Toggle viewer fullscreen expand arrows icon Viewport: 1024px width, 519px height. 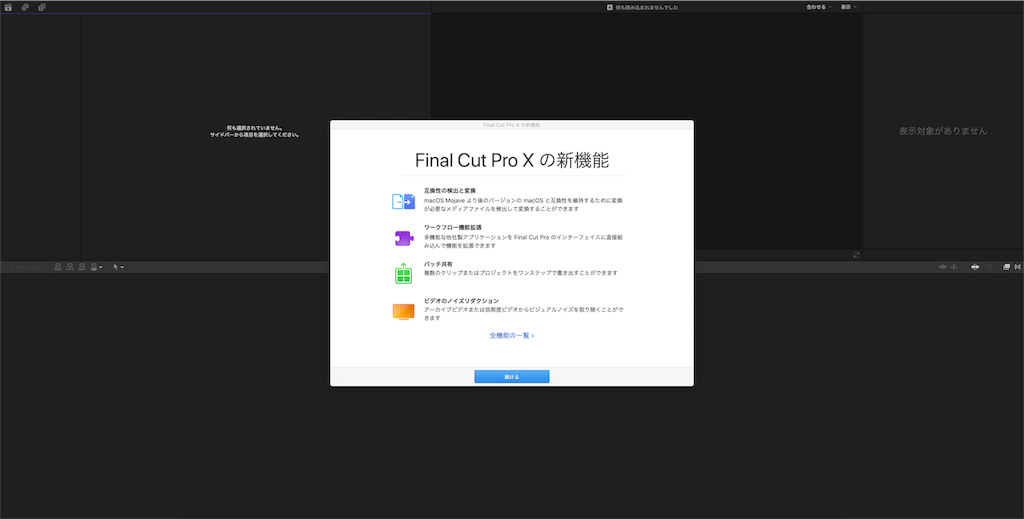pos(856,255)
